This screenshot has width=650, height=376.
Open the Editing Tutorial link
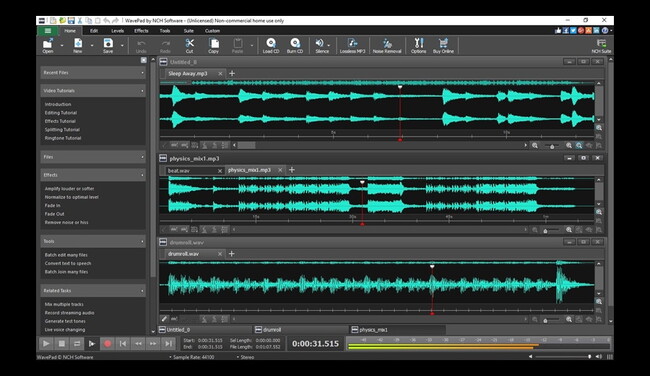tap(61, 113)
